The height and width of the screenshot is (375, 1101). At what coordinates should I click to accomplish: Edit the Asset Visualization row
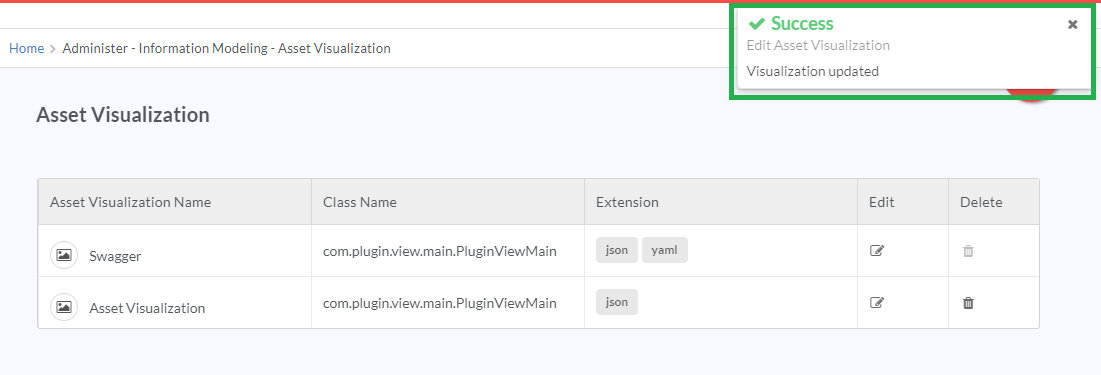pos(876,303)
